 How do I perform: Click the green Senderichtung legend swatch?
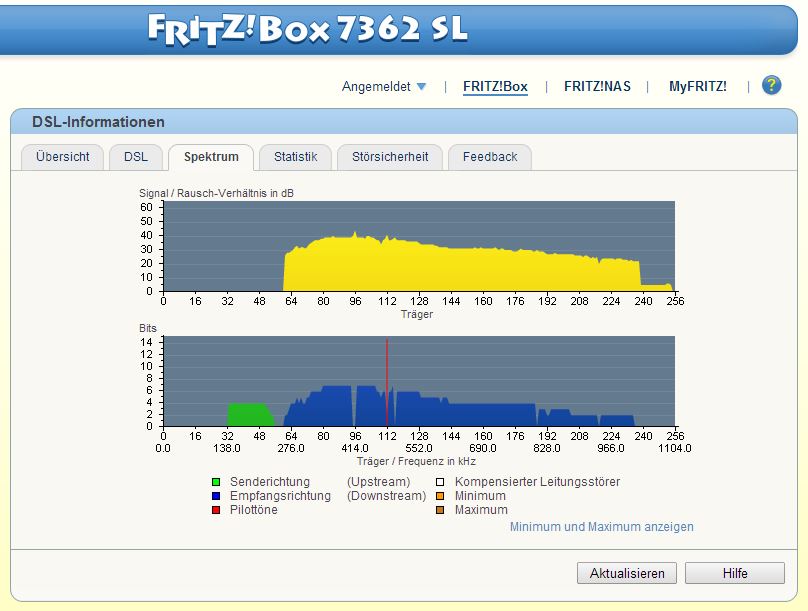click(216, 482)
